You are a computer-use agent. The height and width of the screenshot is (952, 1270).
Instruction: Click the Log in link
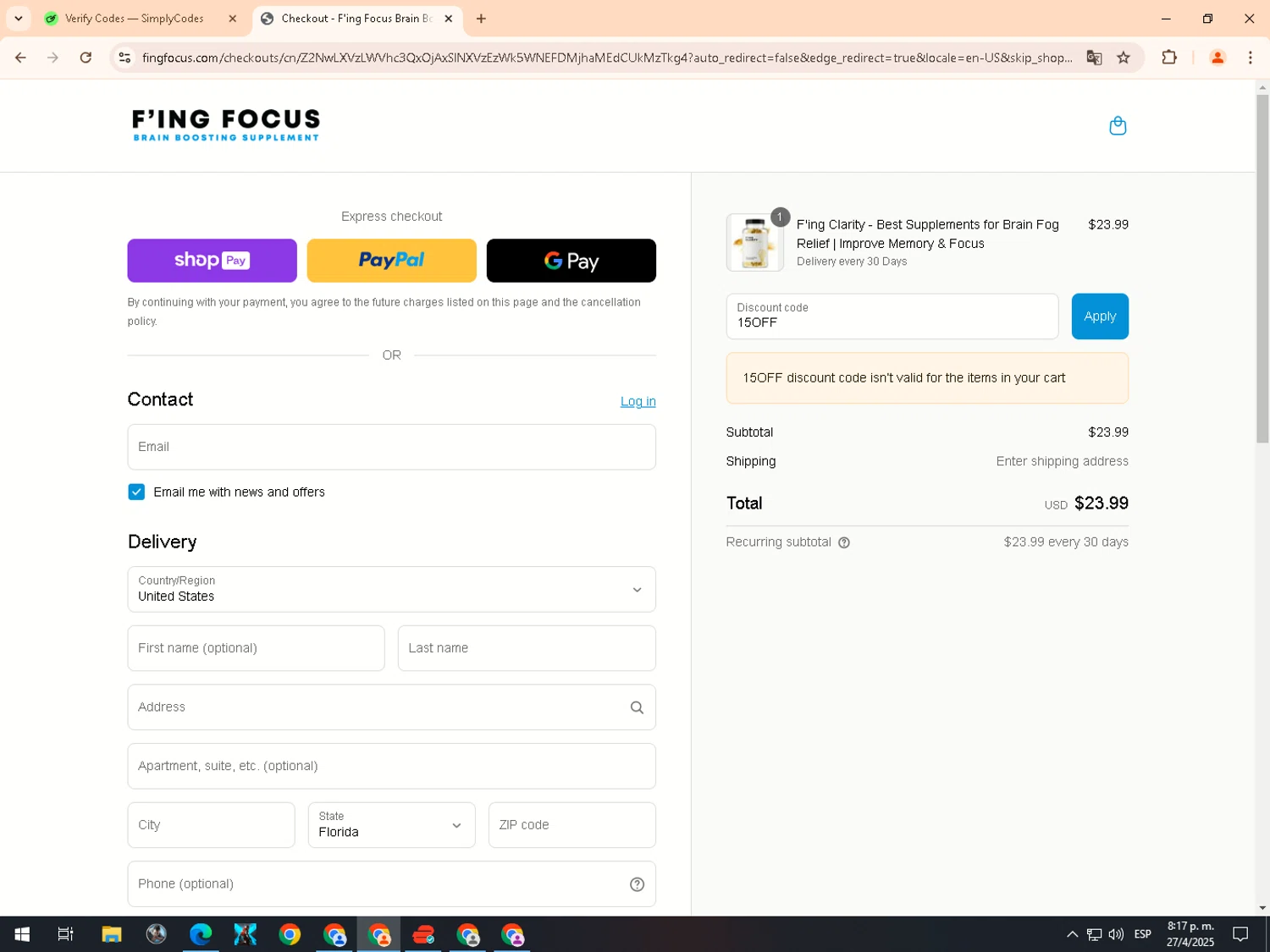coord(638,402)
